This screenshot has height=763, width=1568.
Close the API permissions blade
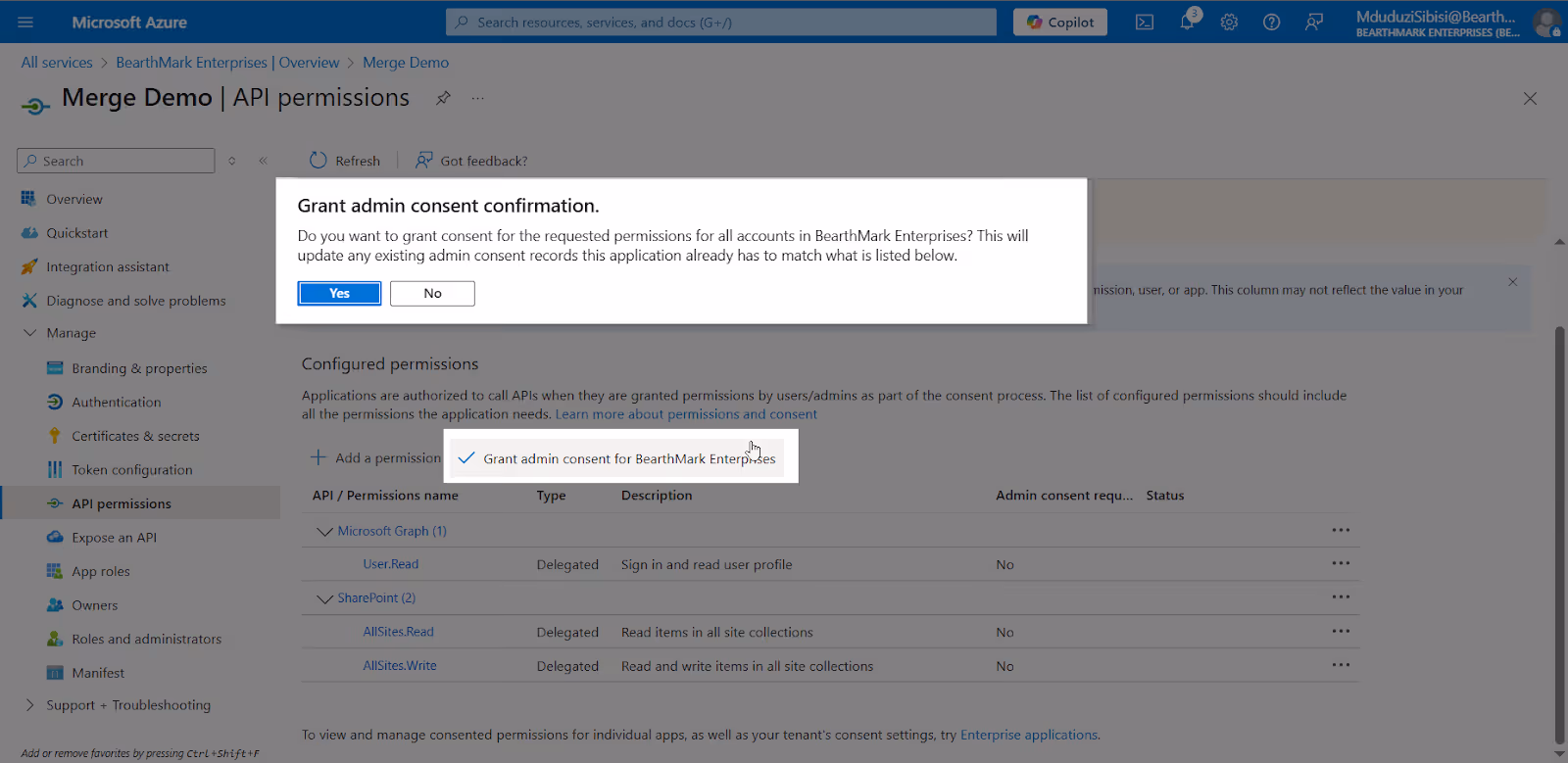(x=1530, y=99)
